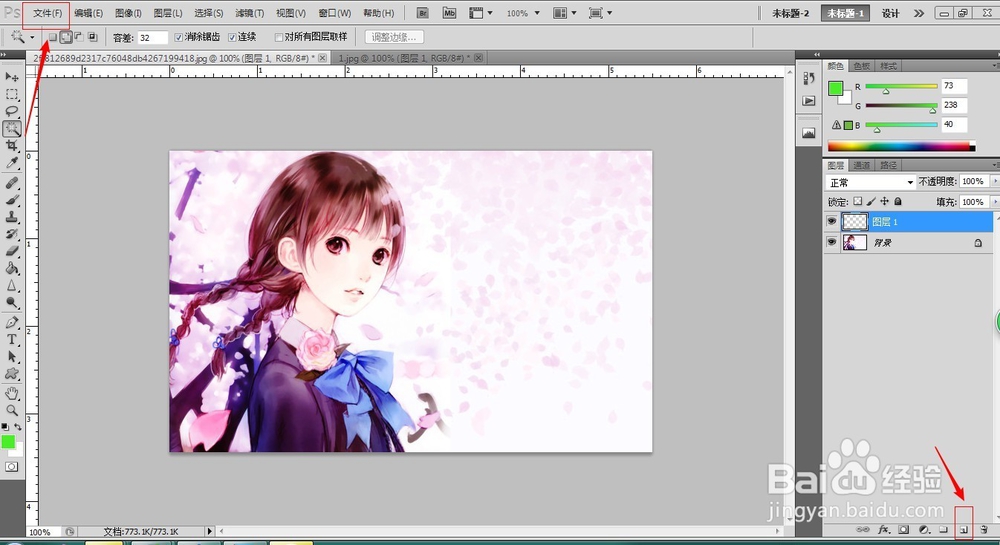Choose Add to Selection mode button

click(66, 37)
